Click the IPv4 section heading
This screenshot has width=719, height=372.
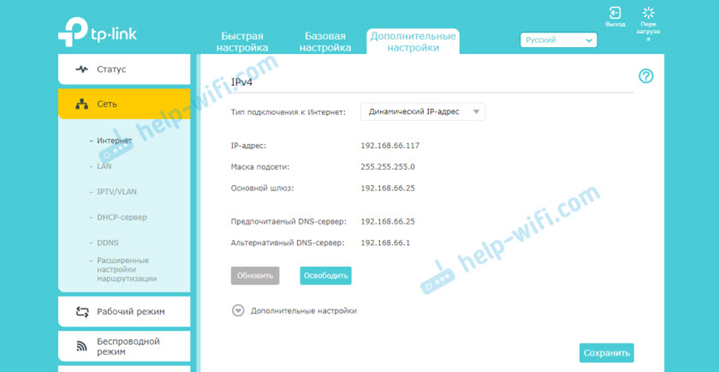(241, 83)
